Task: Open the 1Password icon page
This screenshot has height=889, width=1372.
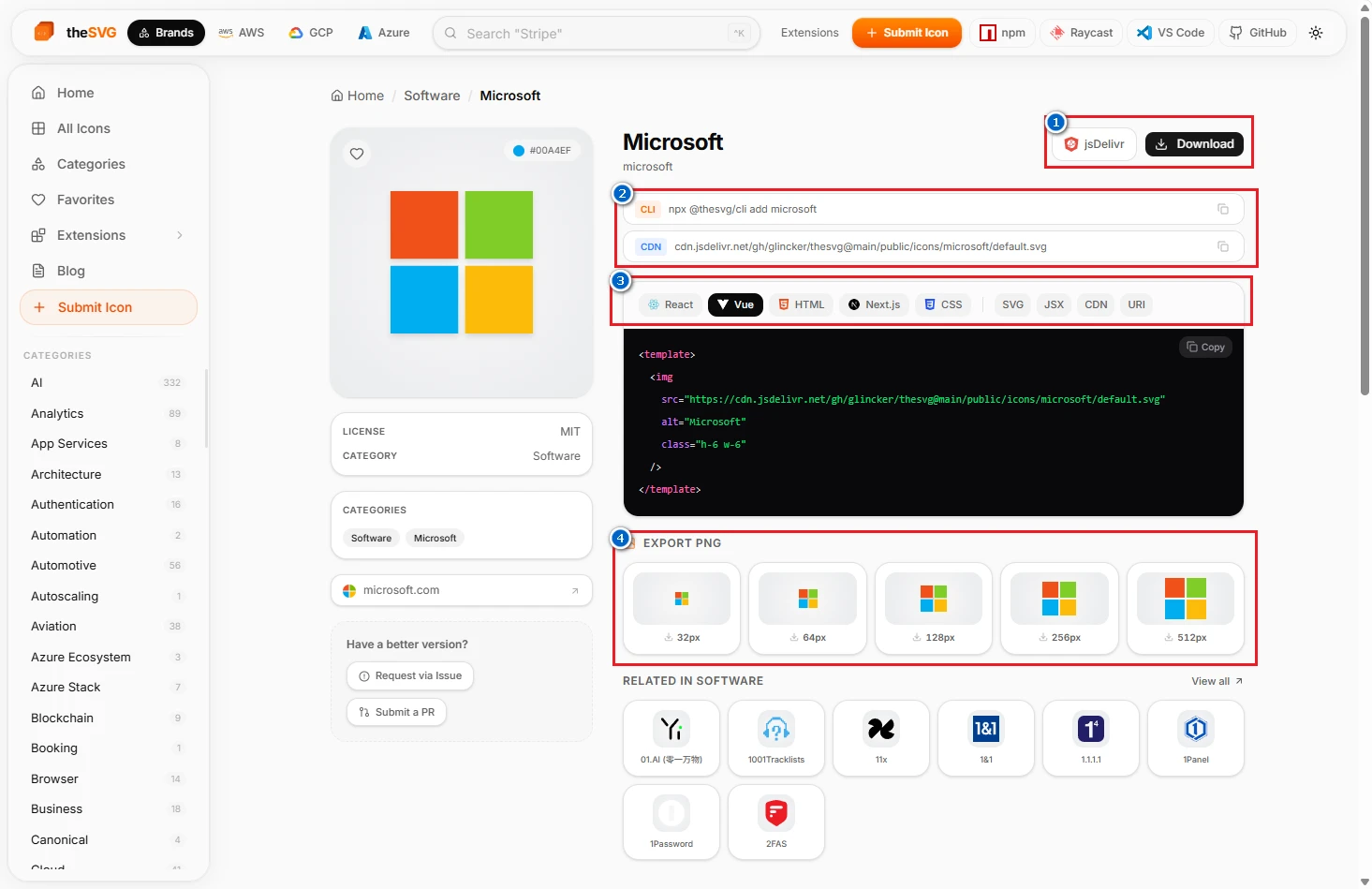Action: pyautogui.click(x=671, y=822)
